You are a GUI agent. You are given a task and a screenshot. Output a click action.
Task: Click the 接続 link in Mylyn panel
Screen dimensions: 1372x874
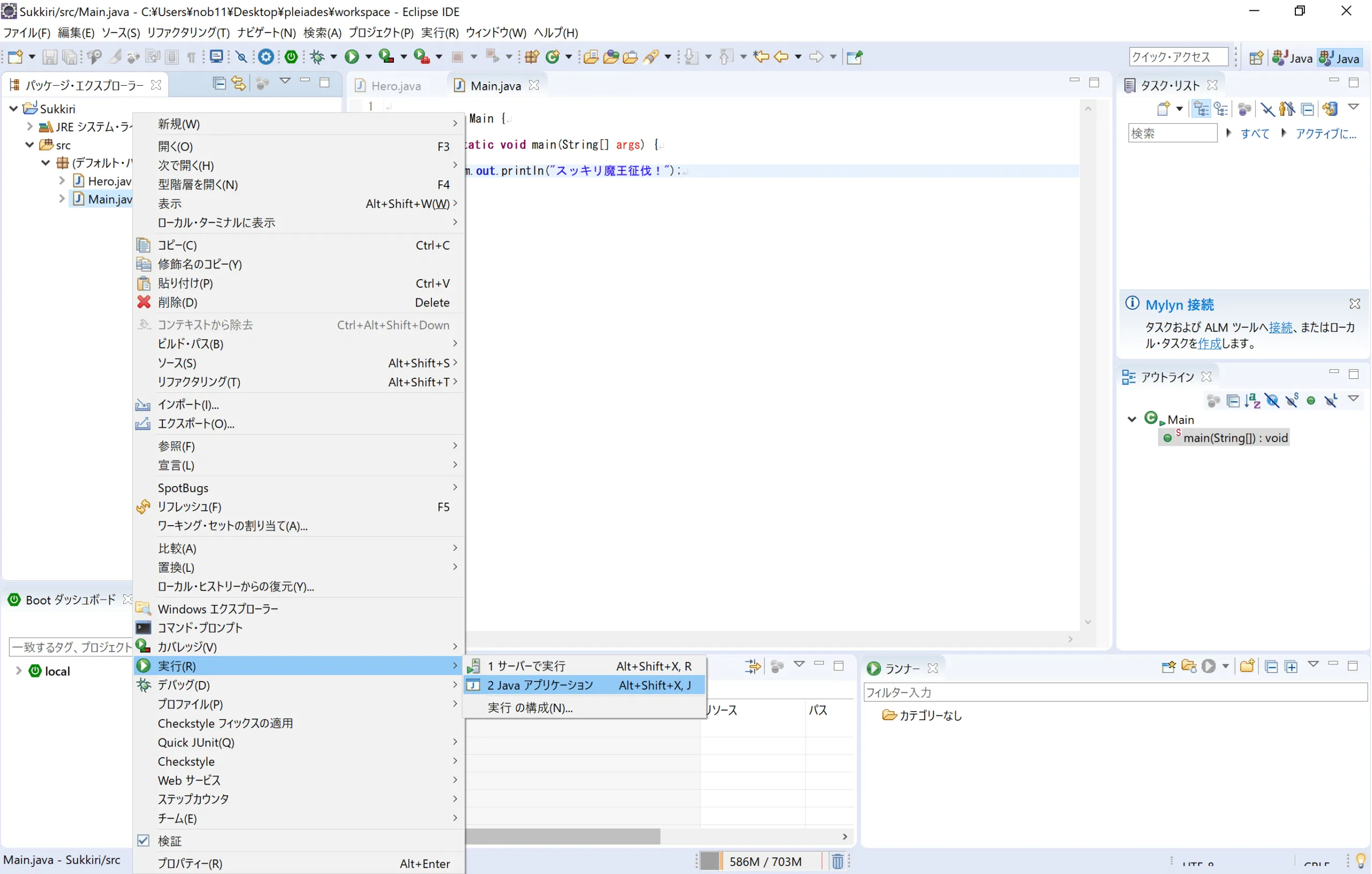point(1281,327)
